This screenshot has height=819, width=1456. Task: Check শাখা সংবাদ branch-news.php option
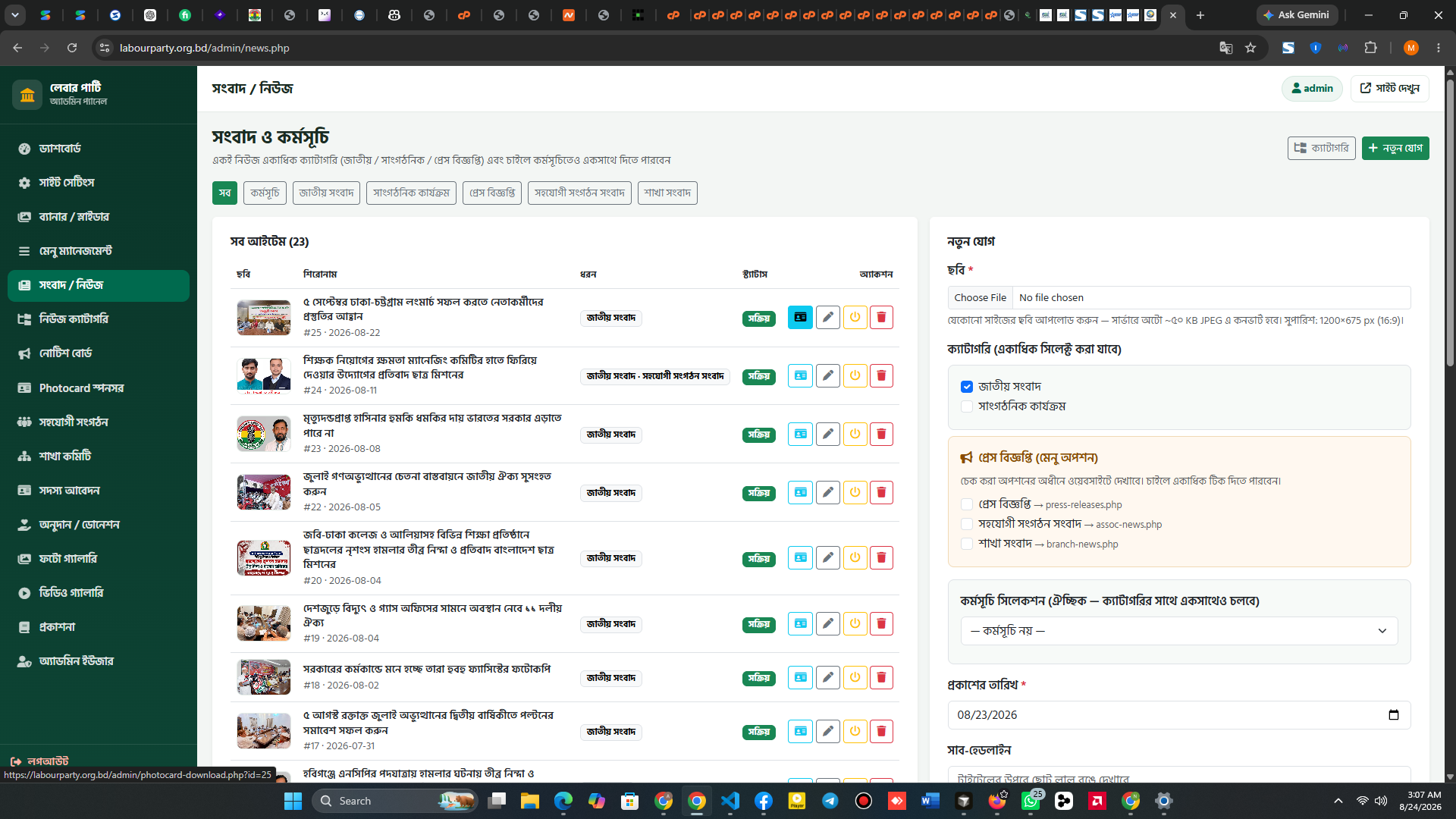(967, 544)
